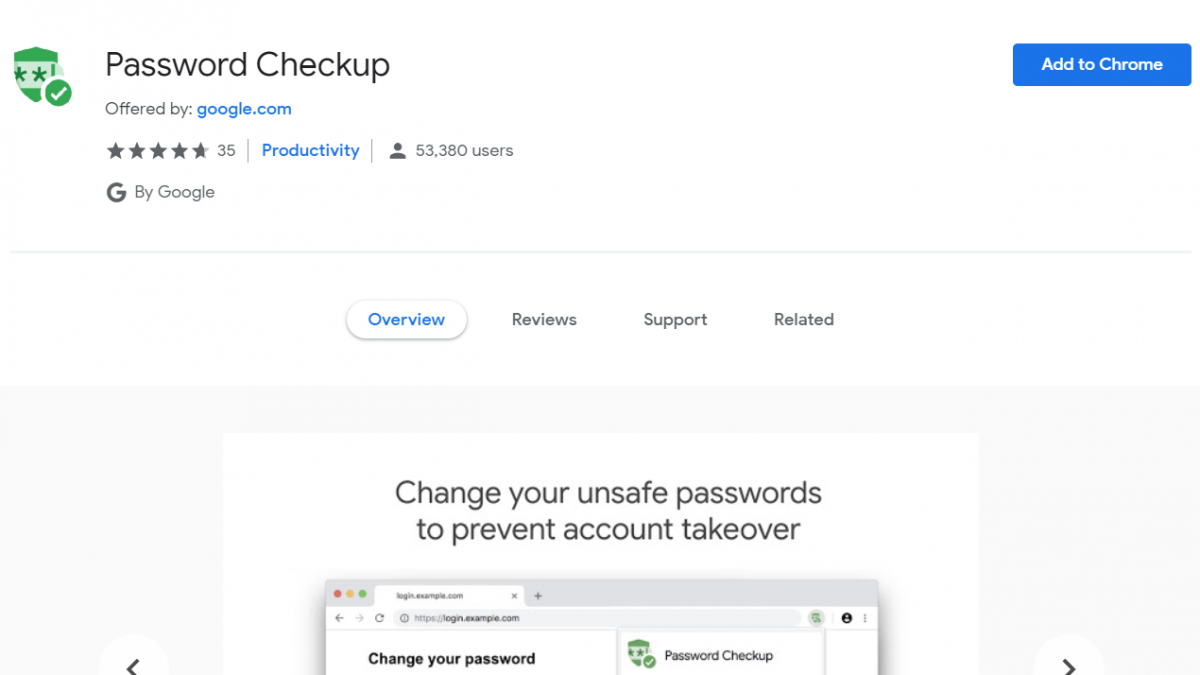The height and width of the screenshot is (675, 1200).
Task: Open the Support tab
Action: 675,320
